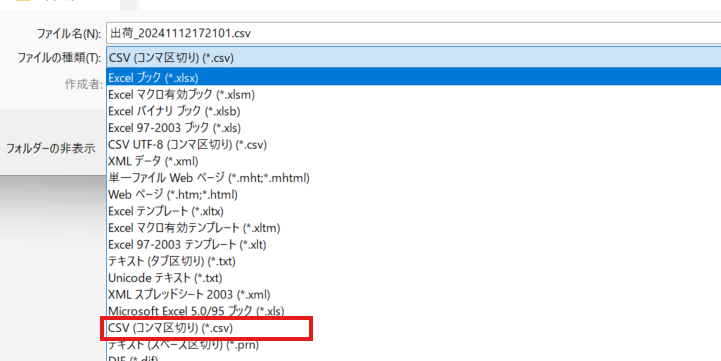
Task: Pick the CSV (コンマ区切り) (*.csv) list entry
Action: (x=413, y=328)
